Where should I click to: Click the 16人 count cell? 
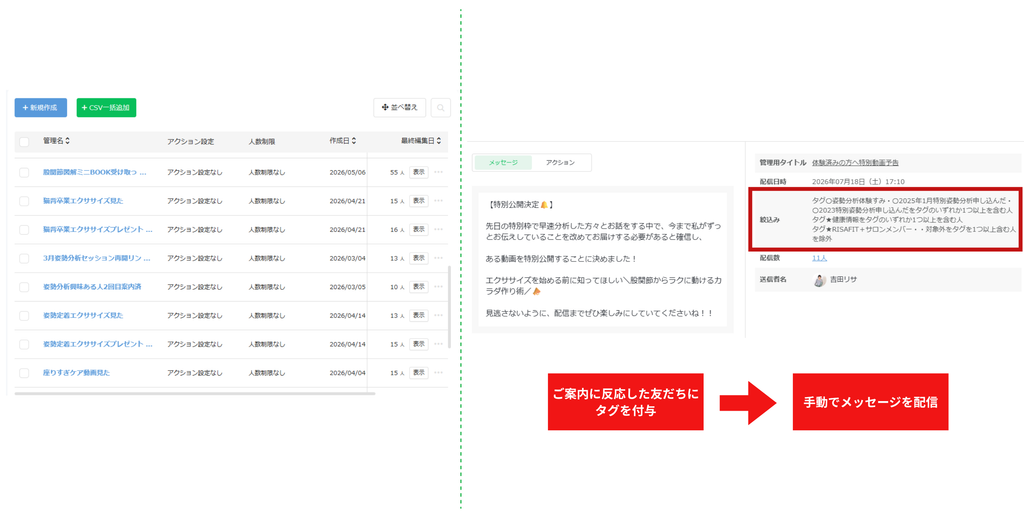coord(397,230)
